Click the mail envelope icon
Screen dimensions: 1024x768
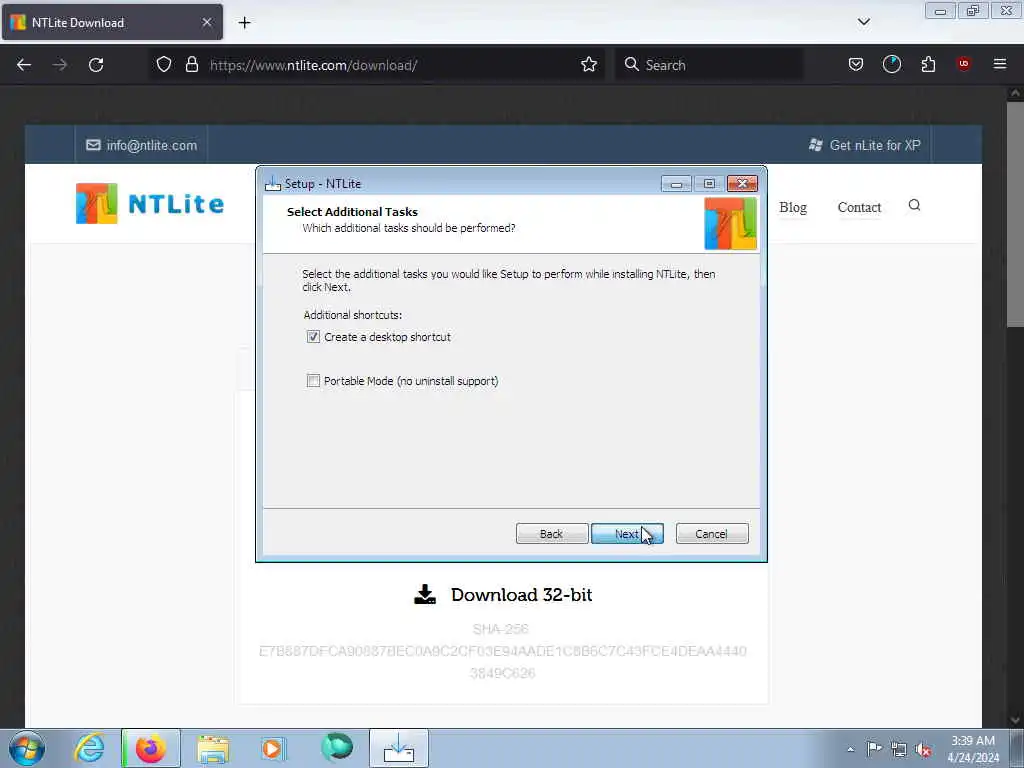(x=93, y=145)
